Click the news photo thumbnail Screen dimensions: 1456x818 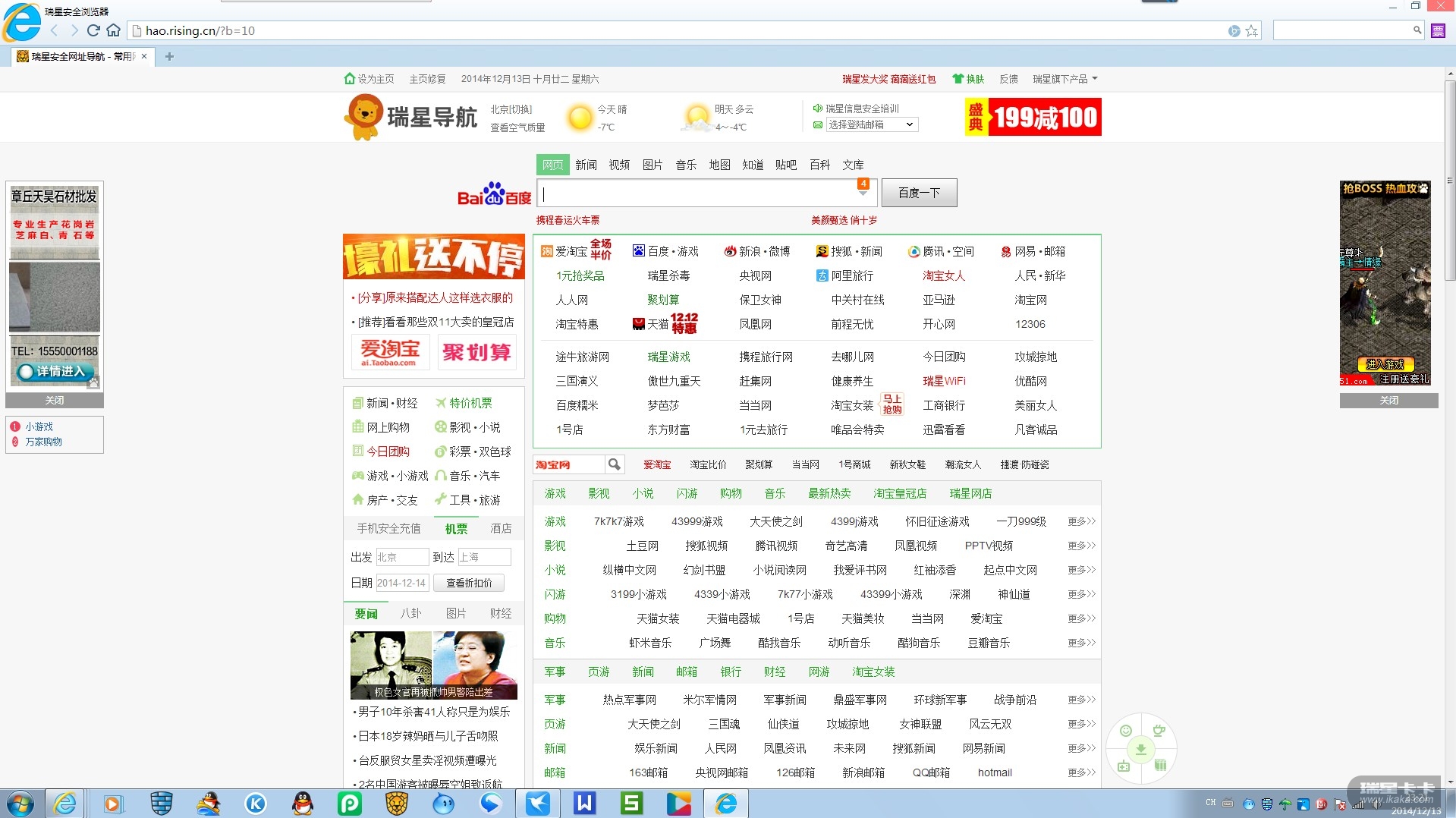(433, 665)
